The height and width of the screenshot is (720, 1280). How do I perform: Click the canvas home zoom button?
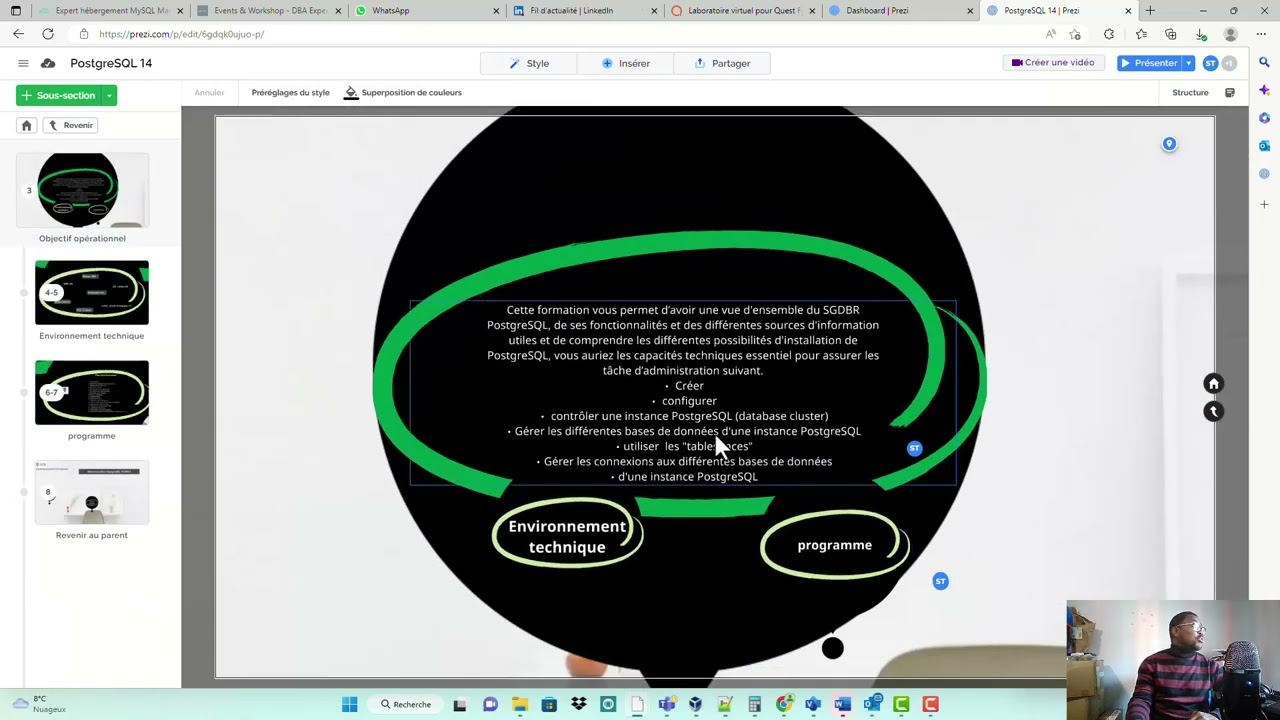coord(1213,384)
